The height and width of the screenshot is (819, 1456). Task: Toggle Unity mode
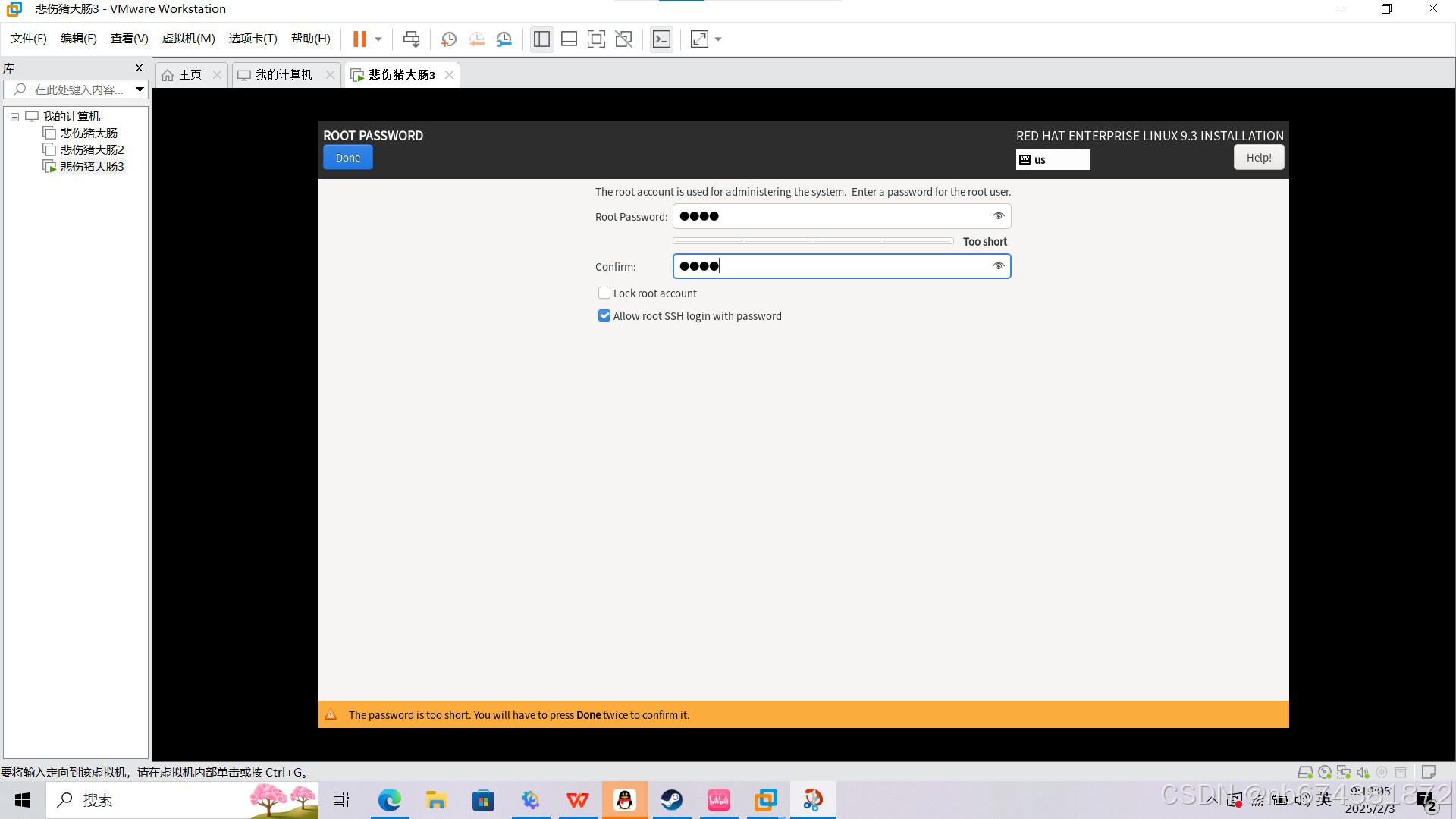(624, 39)
